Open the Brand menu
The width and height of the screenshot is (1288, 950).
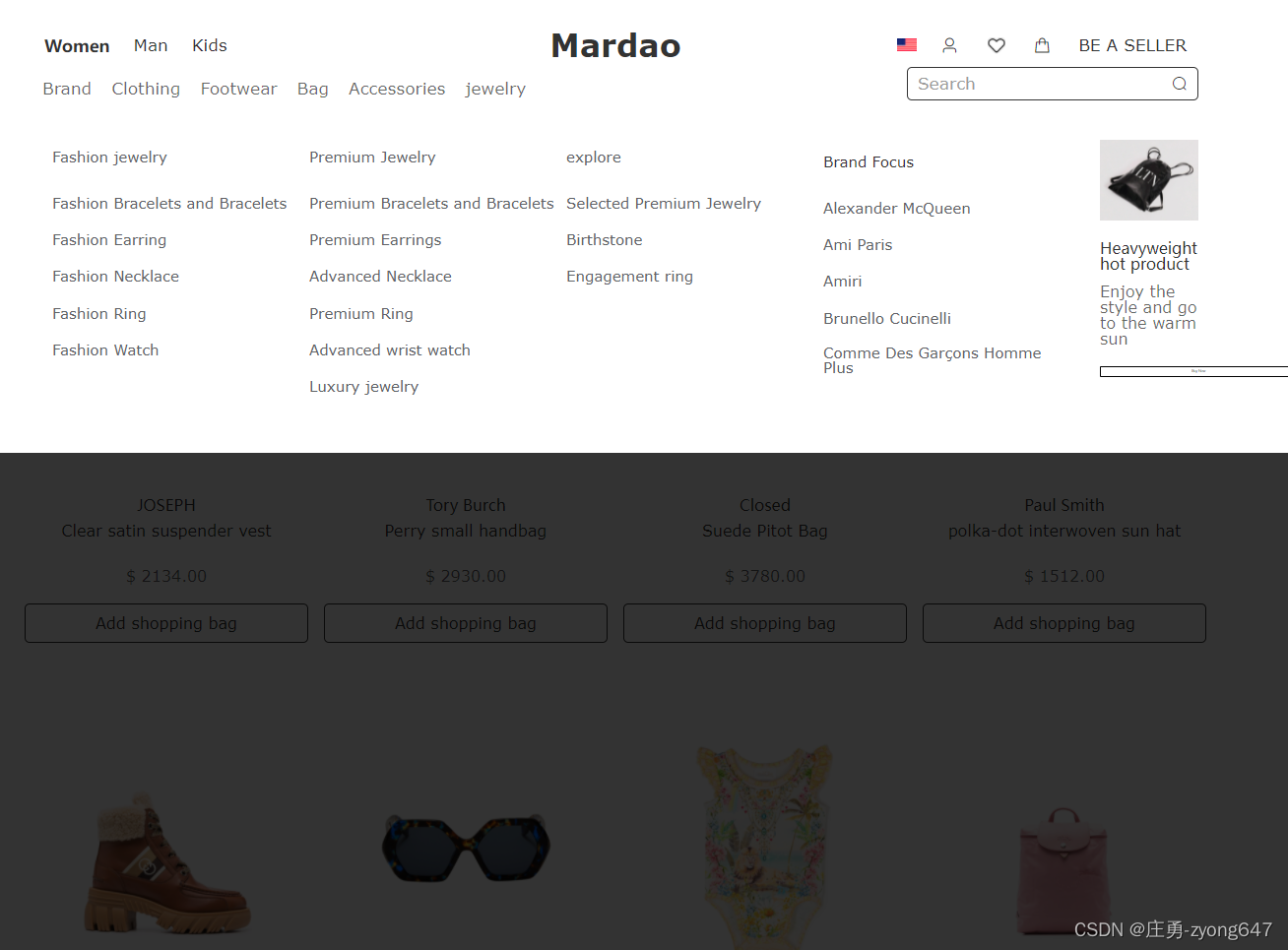pos(67,89)
